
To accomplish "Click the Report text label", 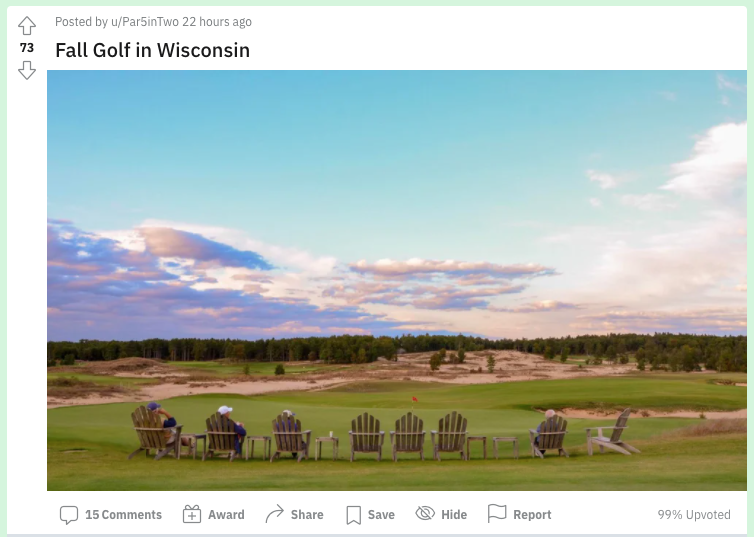I will [x=532, y=515].
